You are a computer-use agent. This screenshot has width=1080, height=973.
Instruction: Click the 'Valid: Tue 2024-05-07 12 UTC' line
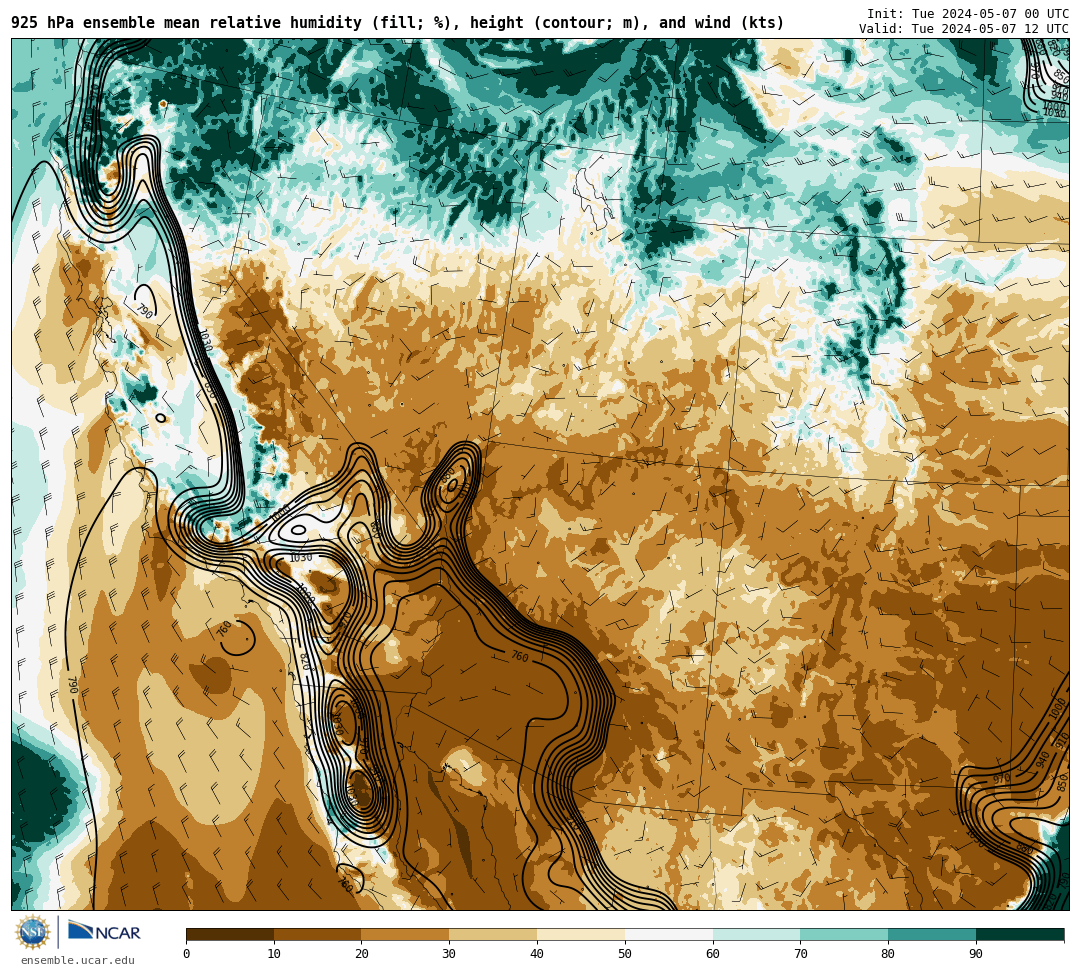pos(964,28)
